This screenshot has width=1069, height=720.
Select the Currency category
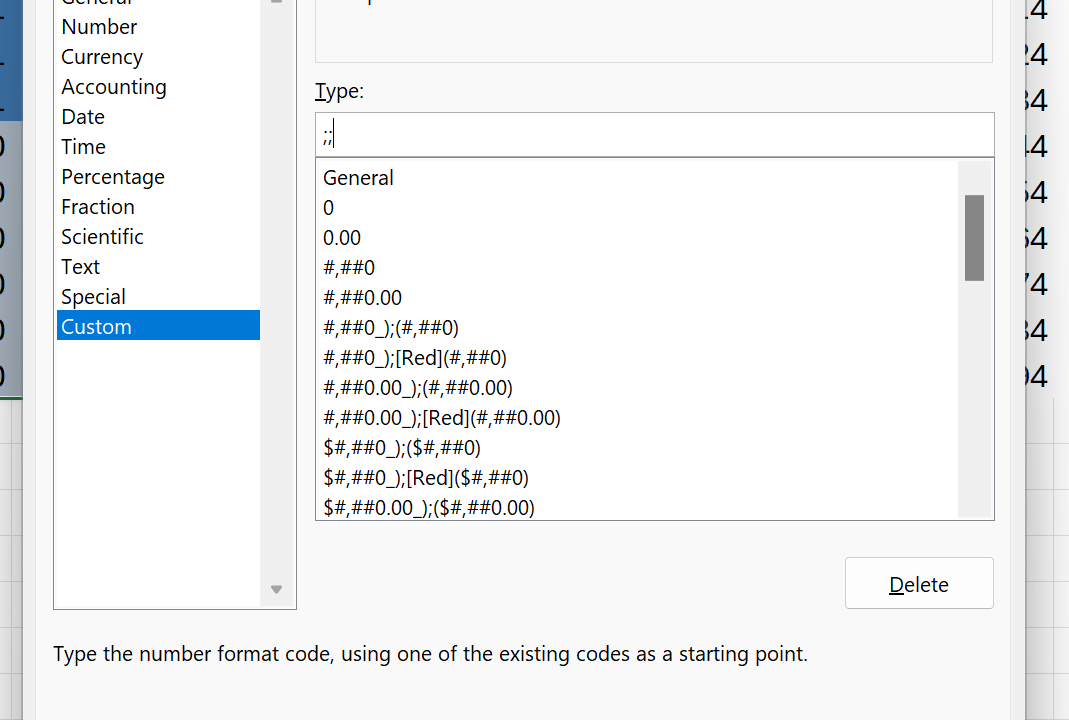[x=102, y=57]
